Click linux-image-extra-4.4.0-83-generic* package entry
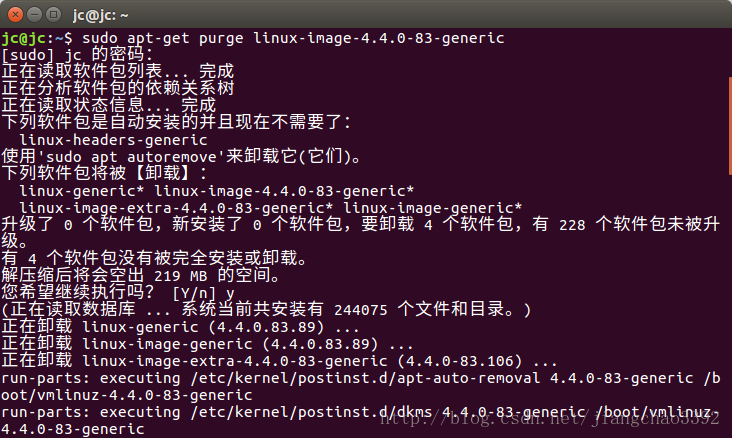The image size is (732, 438). (176, 208)
